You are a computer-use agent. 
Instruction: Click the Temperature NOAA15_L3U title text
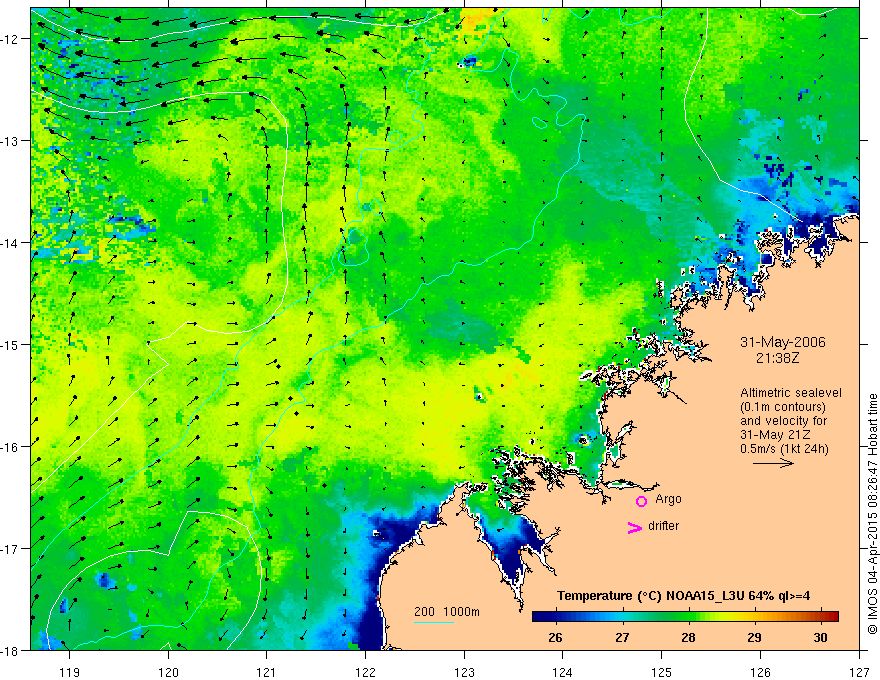point(683,596)
